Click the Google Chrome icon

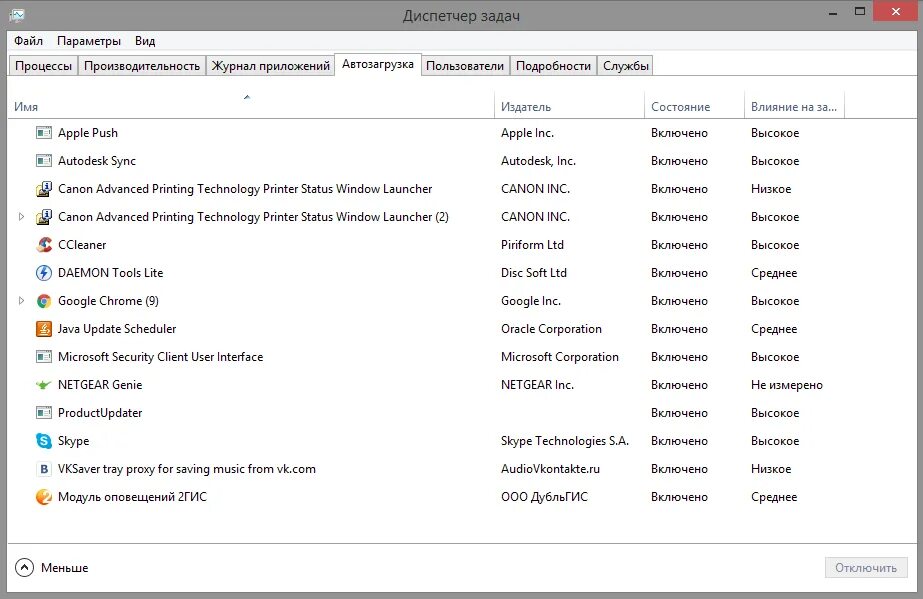click(x=44, y=301)
